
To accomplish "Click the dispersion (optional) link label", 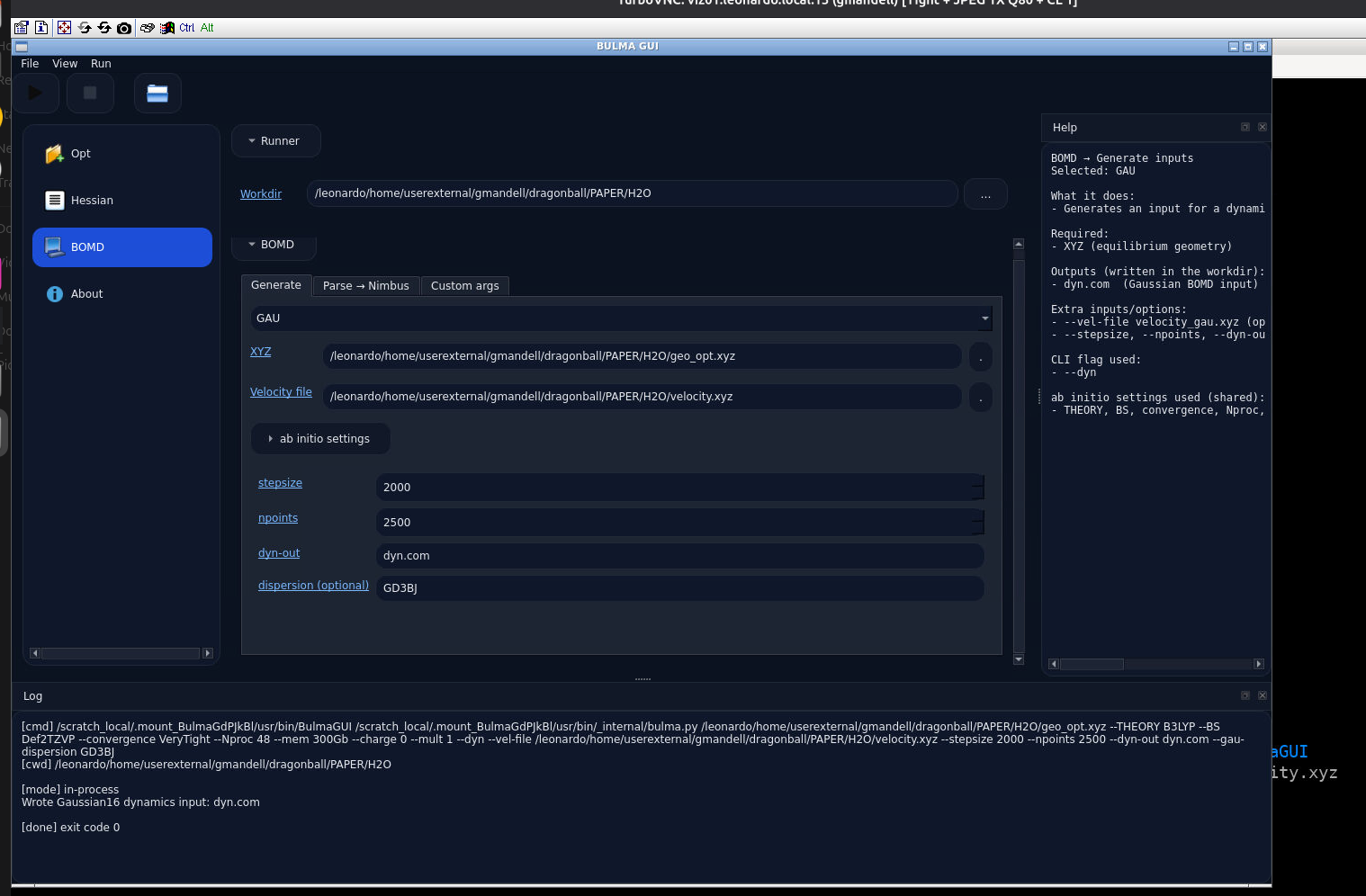I will pos(313,586).
